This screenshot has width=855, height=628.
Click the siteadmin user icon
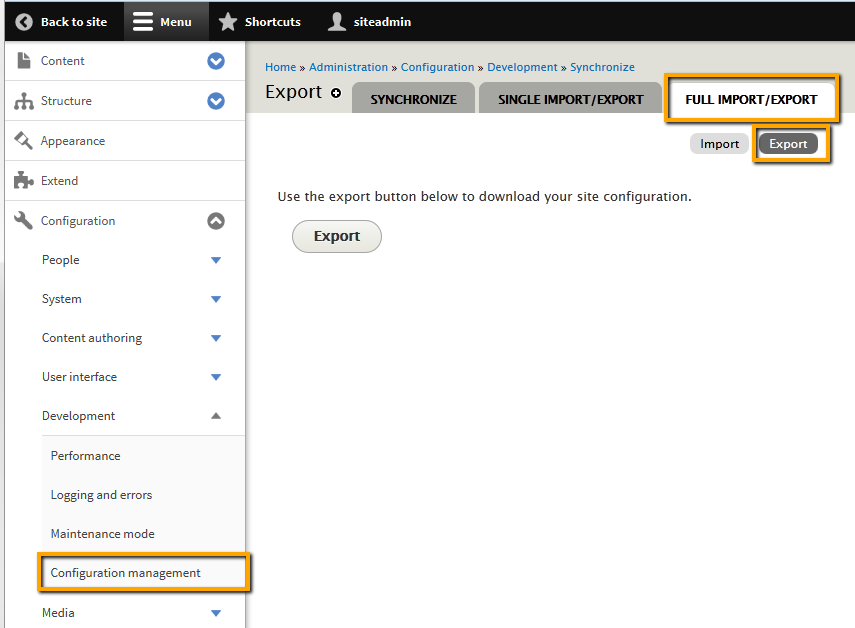337,22
